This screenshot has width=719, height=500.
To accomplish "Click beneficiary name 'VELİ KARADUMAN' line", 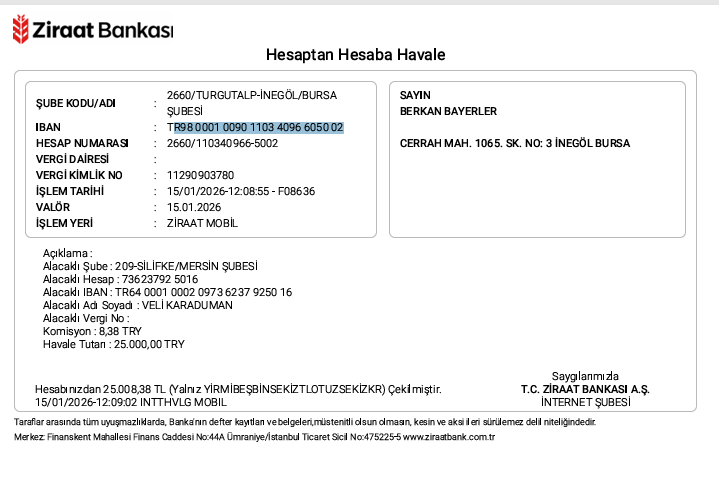I will coord(138,305).
